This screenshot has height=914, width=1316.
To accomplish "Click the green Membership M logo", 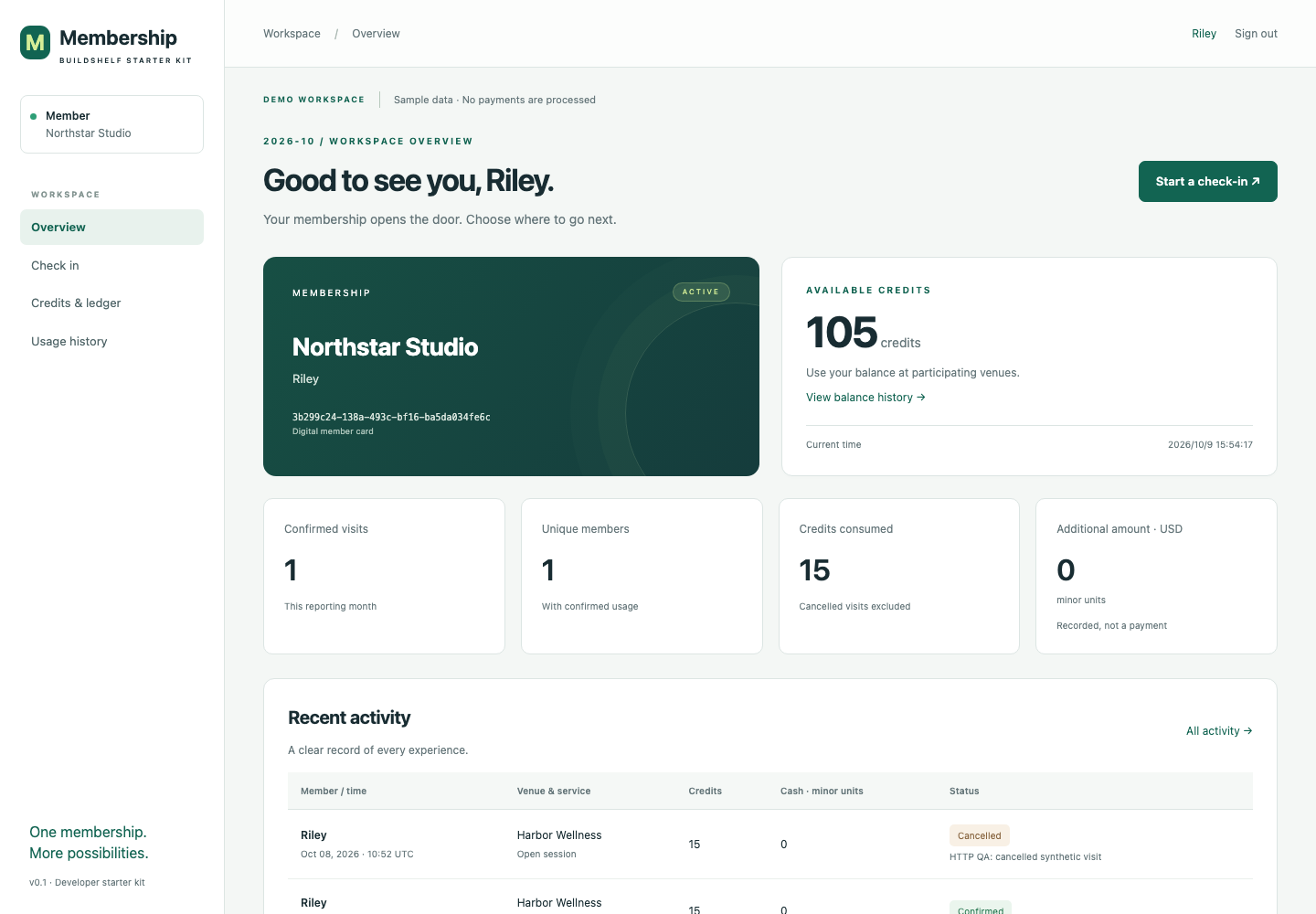I will 36,42.
